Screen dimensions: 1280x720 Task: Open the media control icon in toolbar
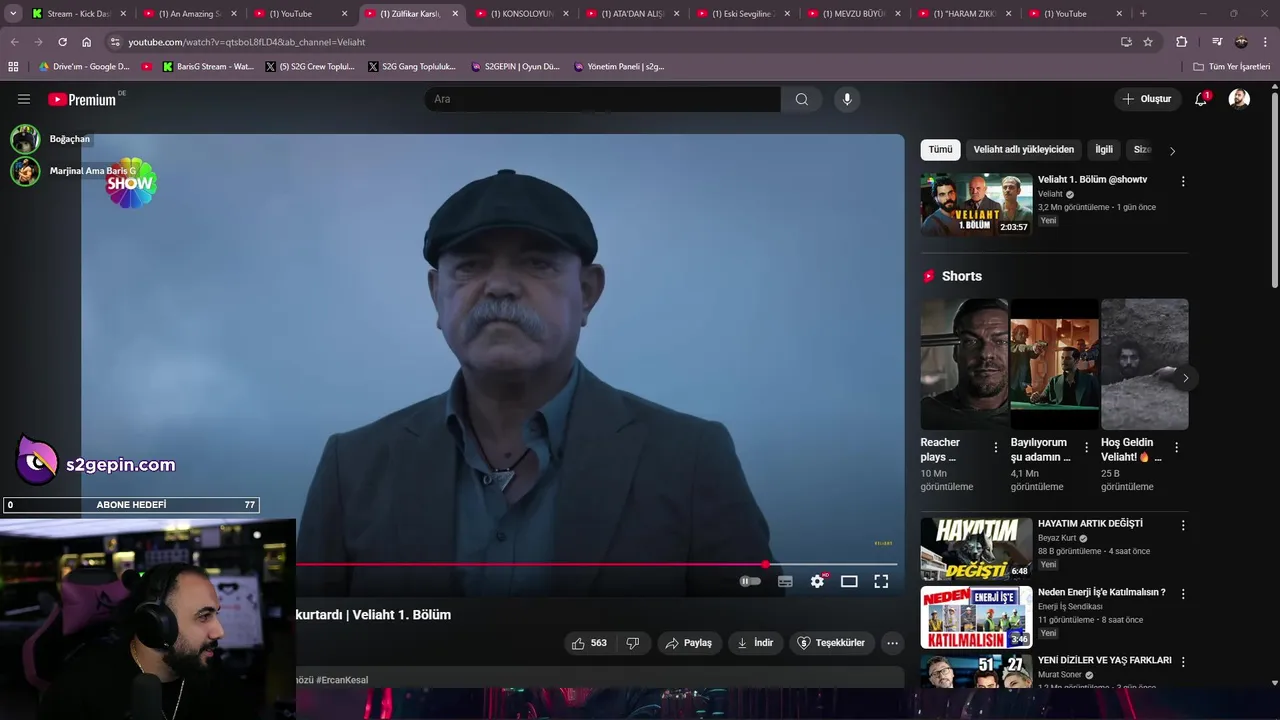point(1217,42)
